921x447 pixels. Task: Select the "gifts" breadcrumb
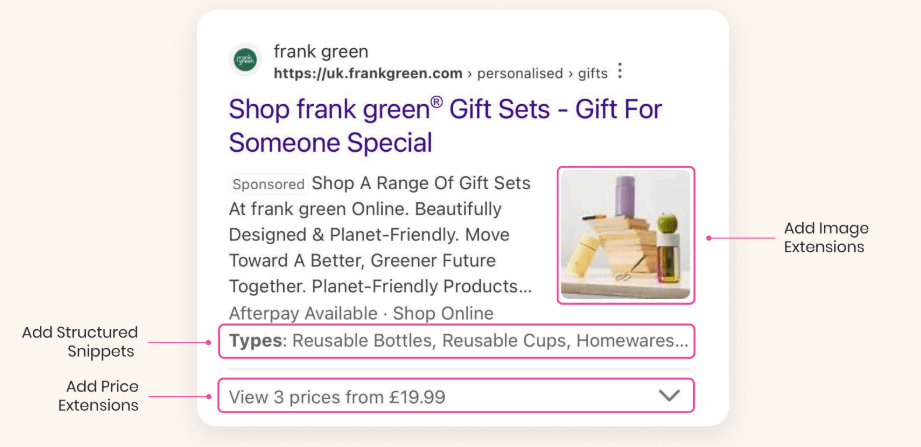coord(592,73)
